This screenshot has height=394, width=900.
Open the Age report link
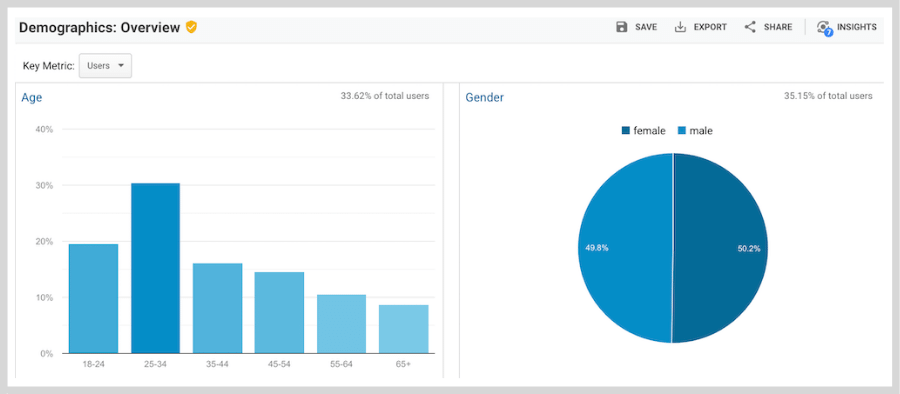pos(32,98)
